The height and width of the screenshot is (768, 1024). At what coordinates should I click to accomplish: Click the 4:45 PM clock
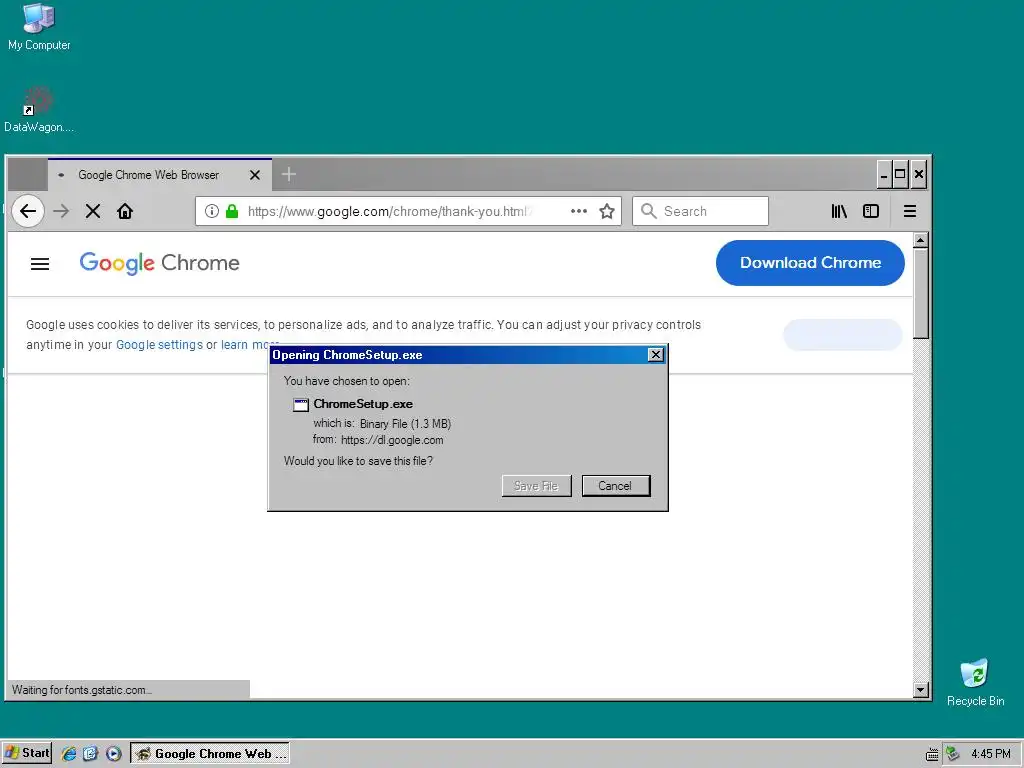[x=991, y=754]
